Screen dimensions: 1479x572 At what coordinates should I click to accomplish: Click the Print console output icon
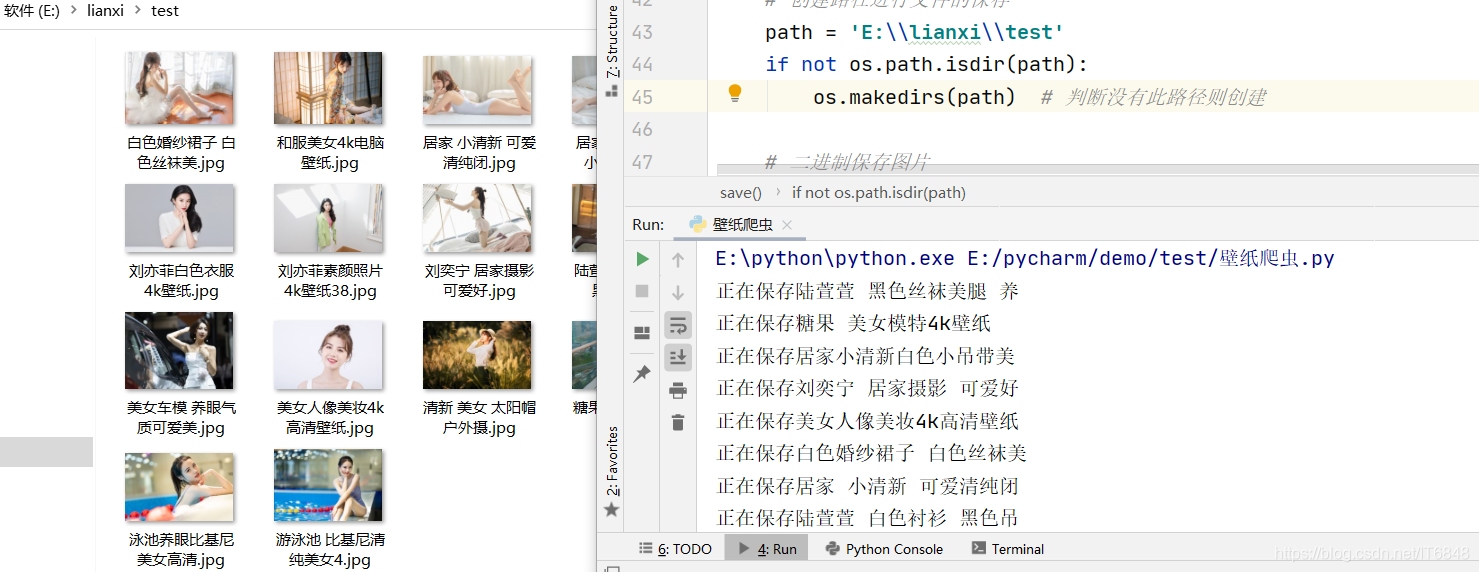pos(678,390)
